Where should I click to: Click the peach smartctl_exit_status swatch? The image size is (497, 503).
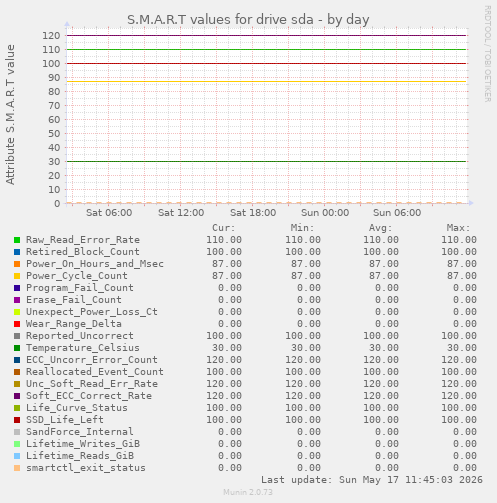tap(17, 468)
